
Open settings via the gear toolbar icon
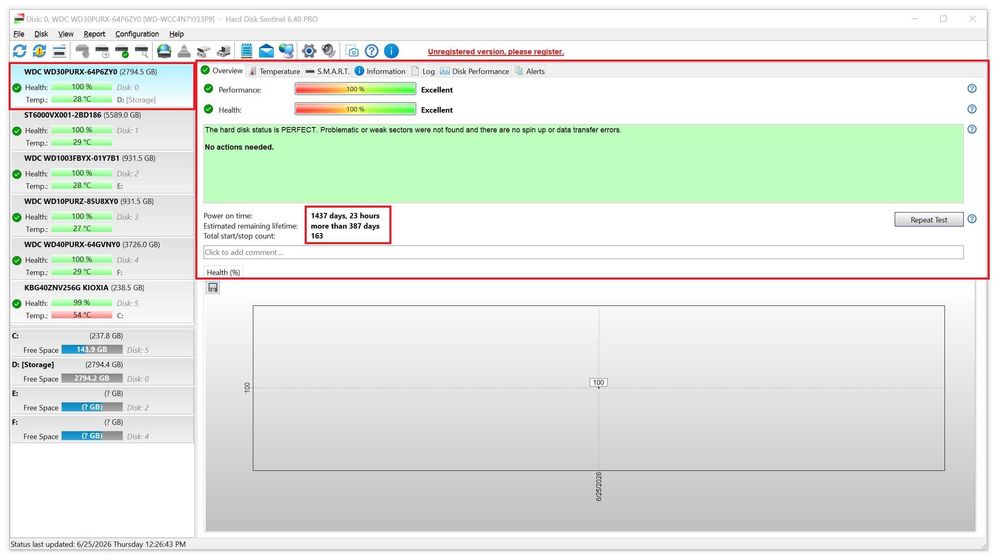click(309, 51)
